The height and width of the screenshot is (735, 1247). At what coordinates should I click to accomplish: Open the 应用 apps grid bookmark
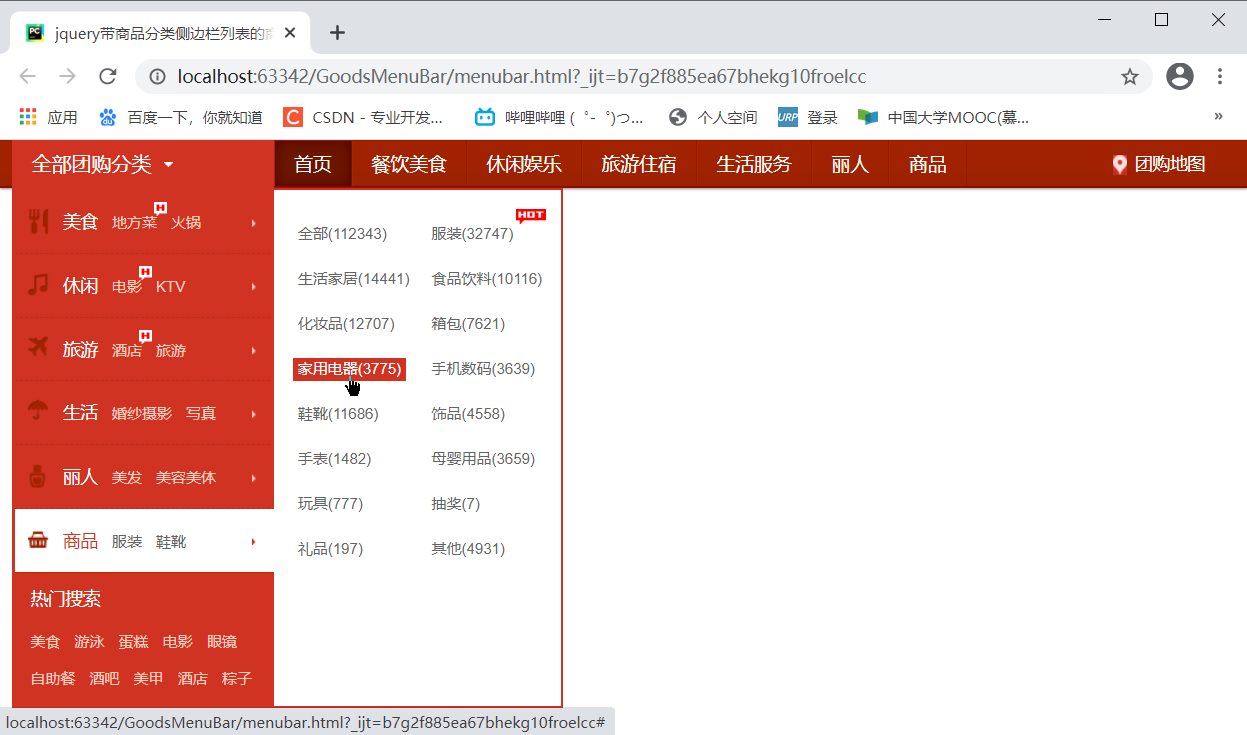click(48, 117)
